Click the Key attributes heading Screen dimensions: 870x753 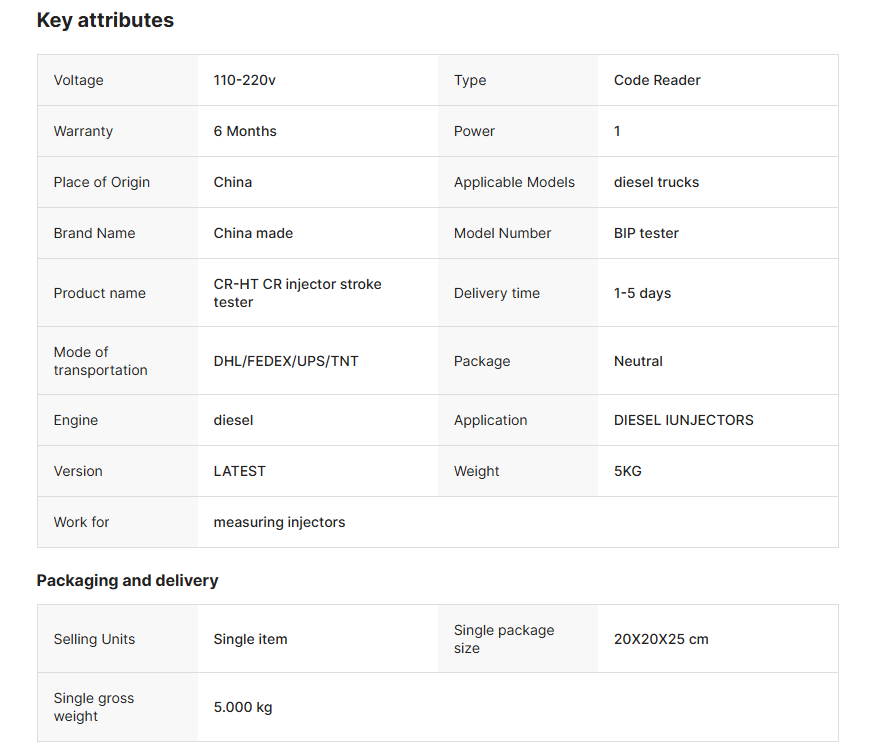pos(105,20)
